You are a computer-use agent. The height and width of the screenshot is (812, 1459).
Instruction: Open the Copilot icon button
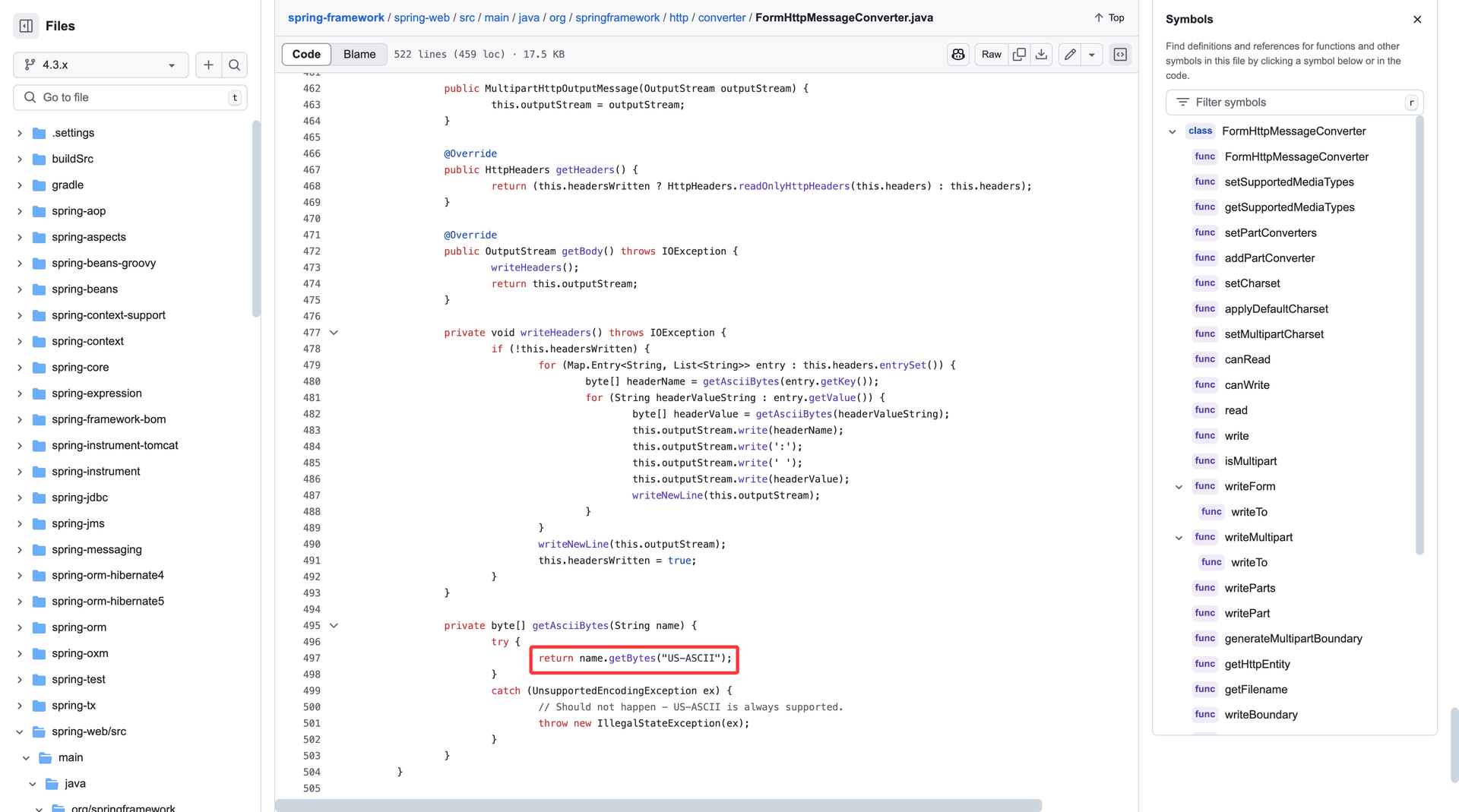[957, 54]
